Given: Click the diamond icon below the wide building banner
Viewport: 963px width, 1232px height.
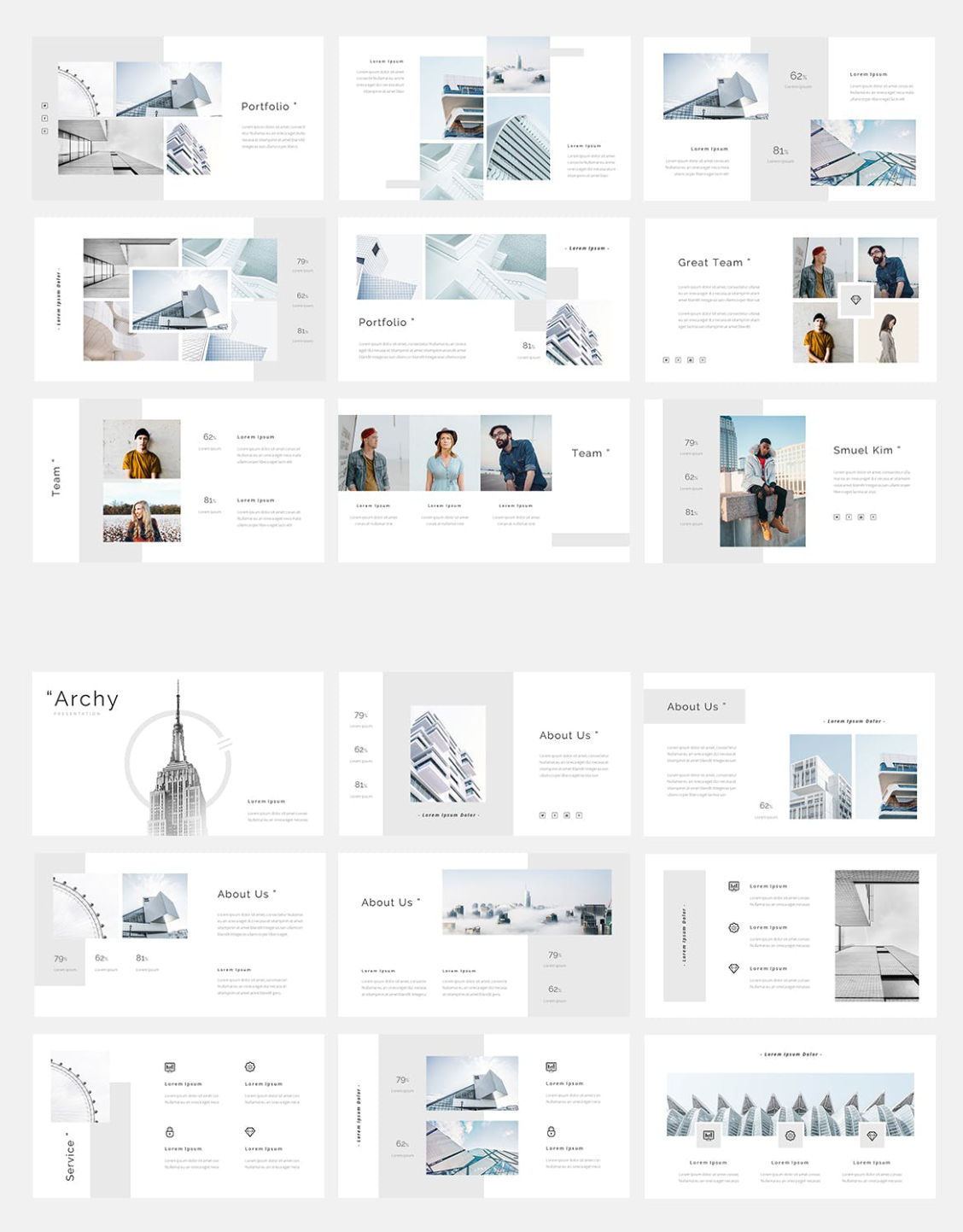Looking at the screenshot, I should click(872, 1136).
